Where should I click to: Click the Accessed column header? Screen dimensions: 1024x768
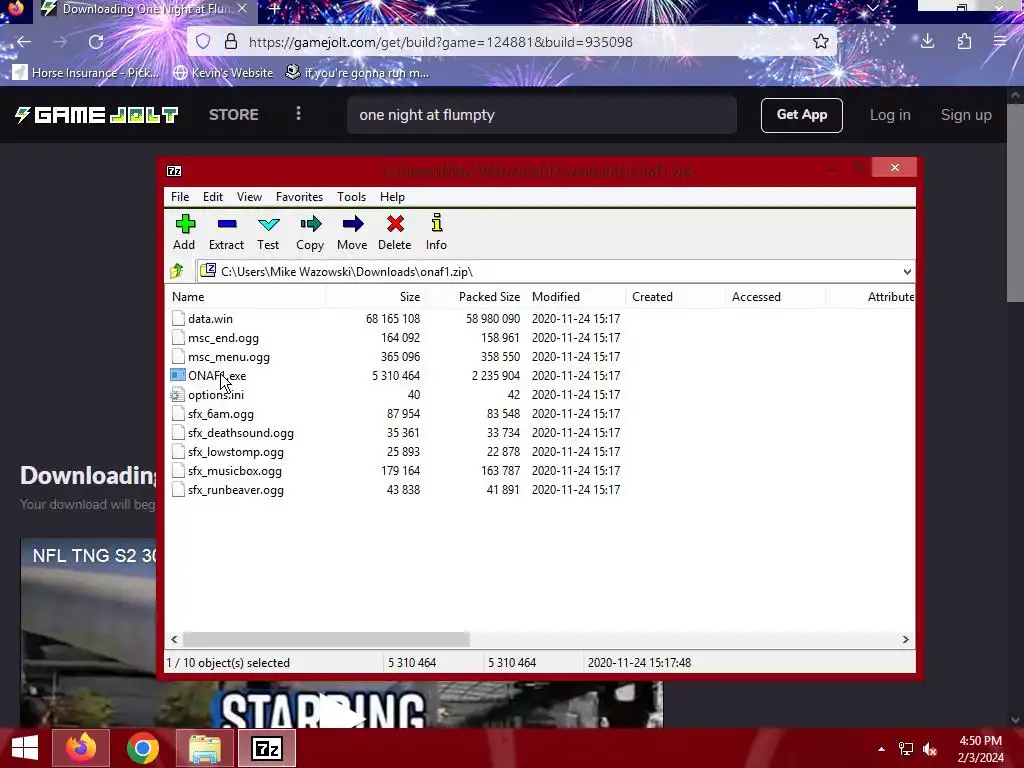pyautogui.click(x=775, y=296)
